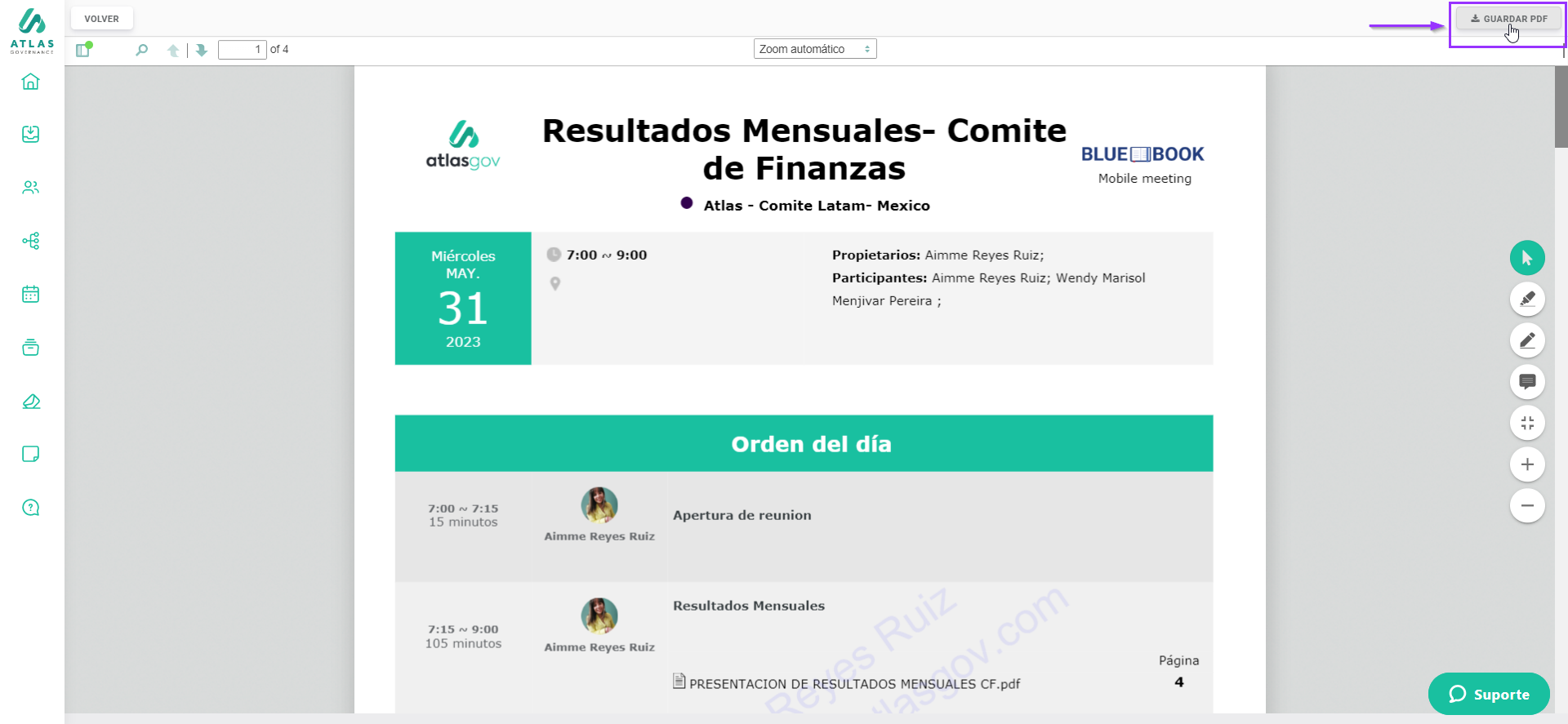This screenshot has width=1568, height=724.
Task: Click the Participantes line text
Action: 989,289
